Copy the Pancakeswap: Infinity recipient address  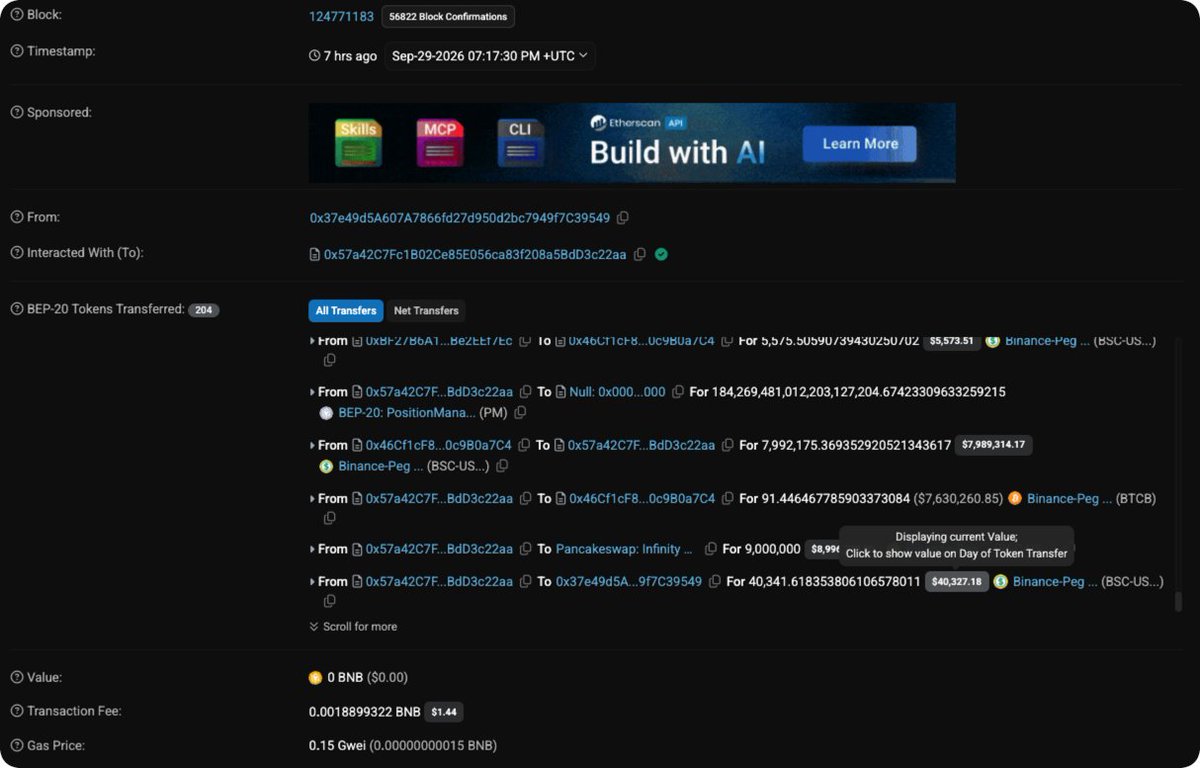tap(710, 549)
